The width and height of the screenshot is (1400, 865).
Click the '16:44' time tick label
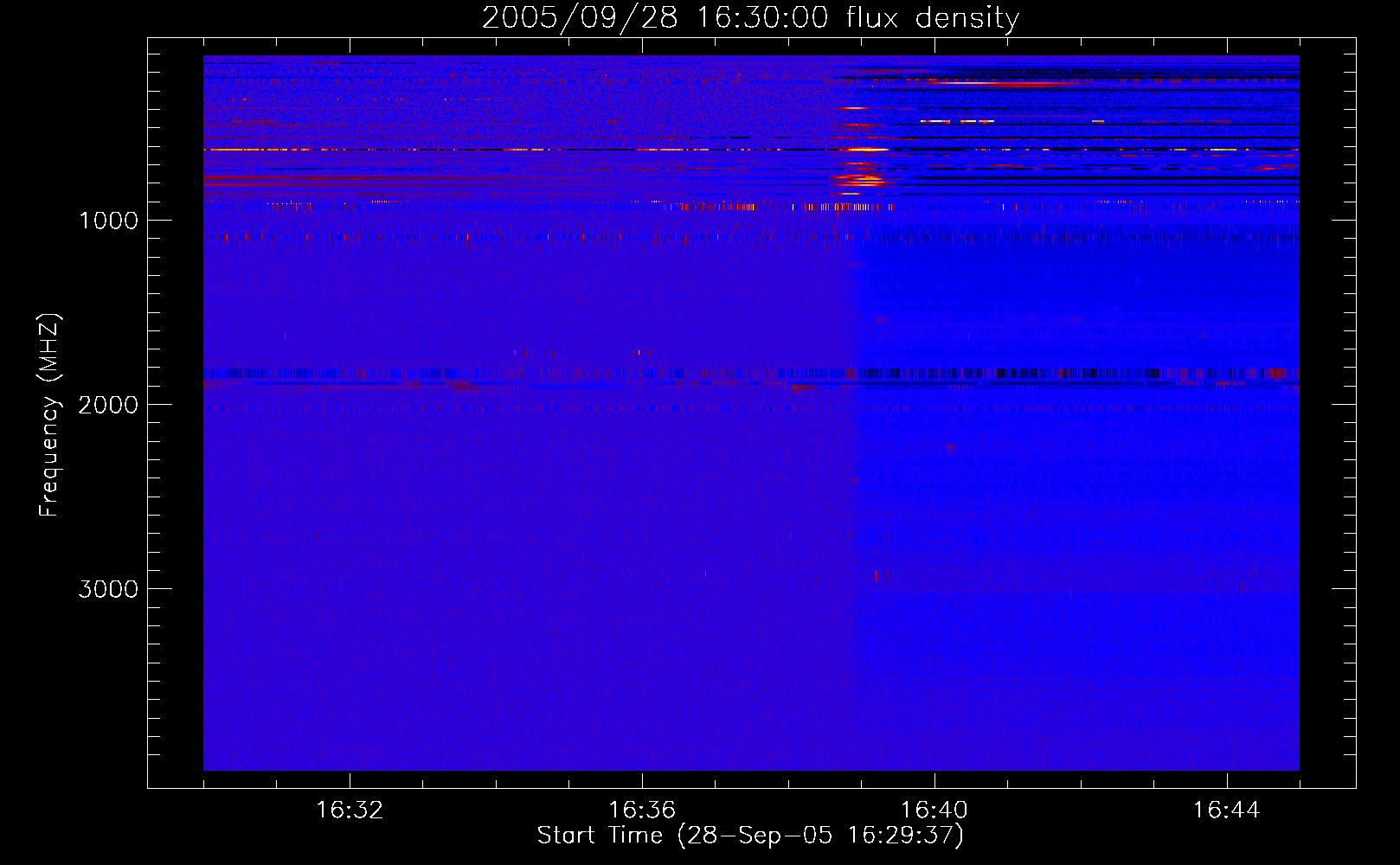tap(1227, 811)
